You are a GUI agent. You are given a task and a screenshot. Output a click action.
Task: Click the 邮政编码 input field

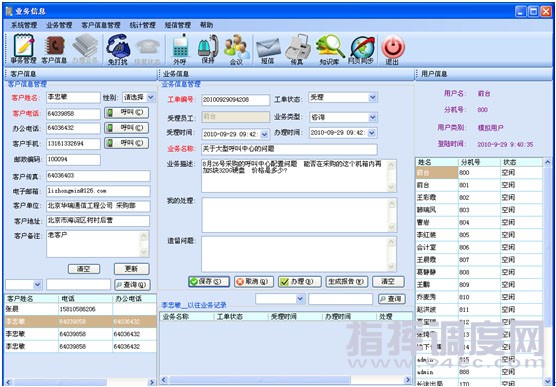click(73, 160)
